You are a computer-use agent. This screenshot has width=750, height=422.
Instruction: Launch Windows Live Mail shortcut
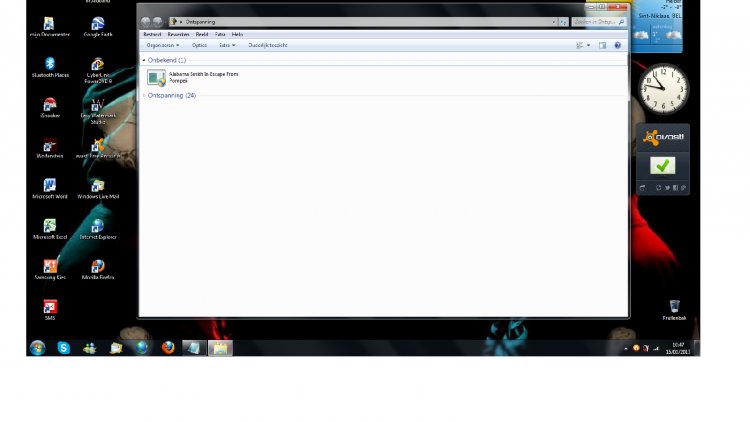click(98, 189)
